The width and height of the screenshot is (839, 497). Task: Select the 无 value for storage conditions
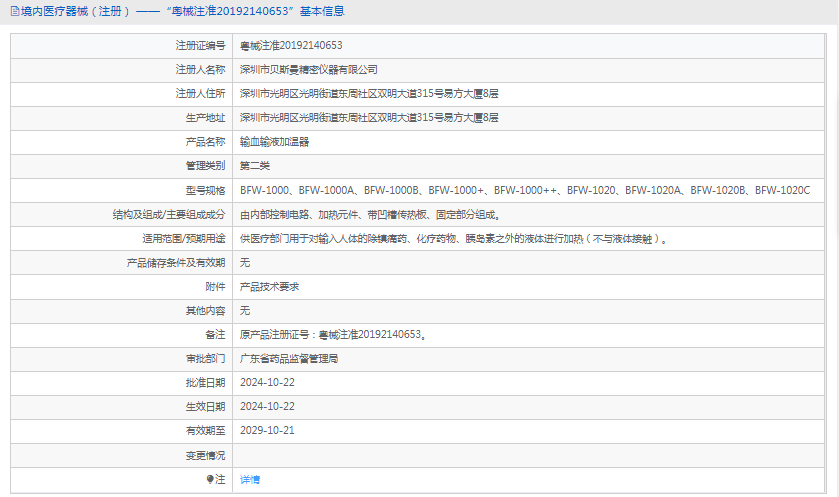[245, 263]
